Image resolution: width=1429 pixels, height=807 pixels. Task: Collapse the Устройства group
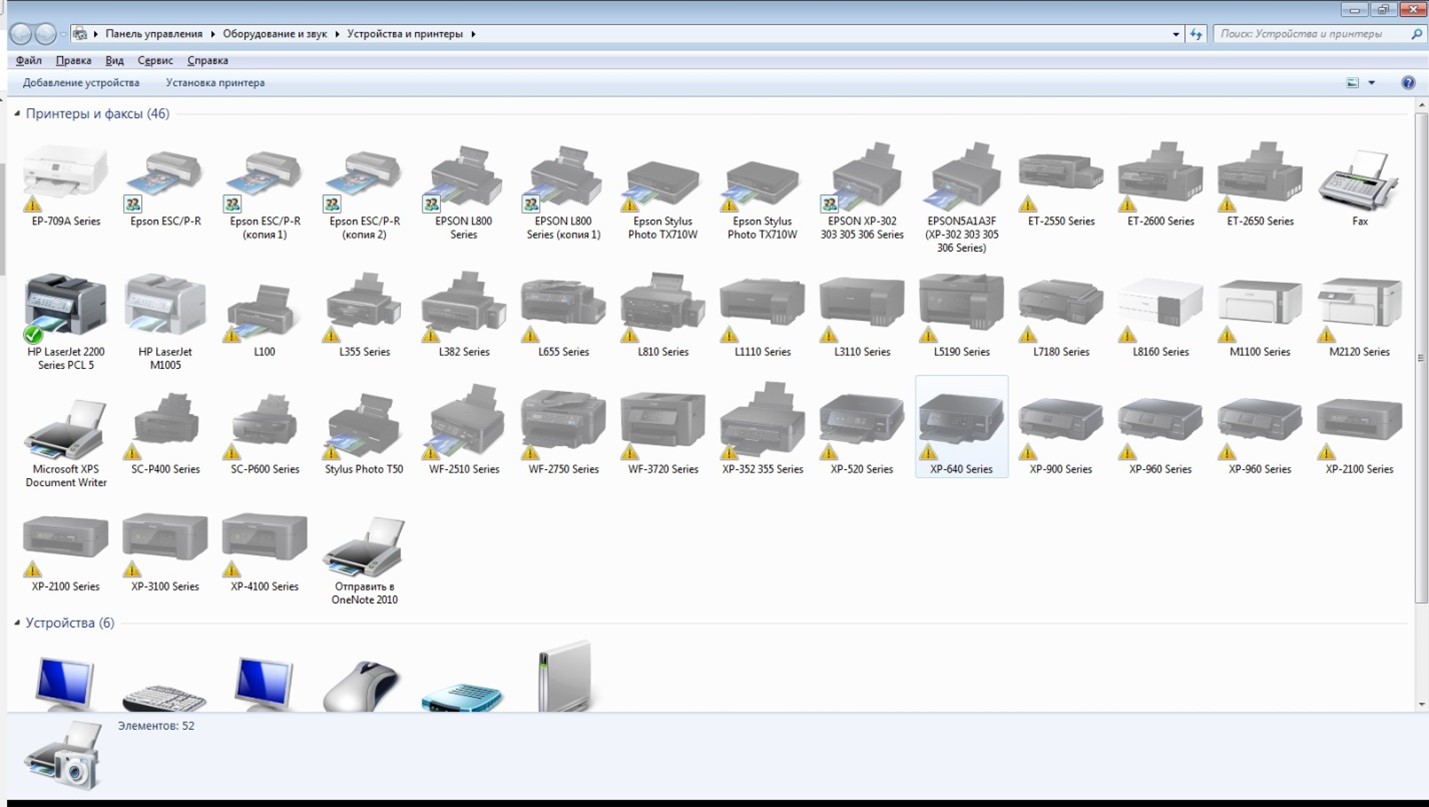[17, 623]
